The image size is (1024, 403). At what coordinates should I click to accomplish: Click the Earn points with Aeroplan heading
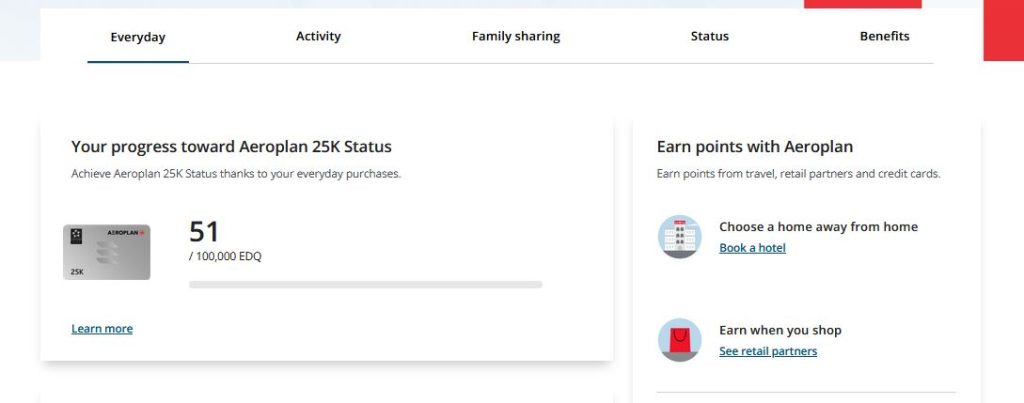point(755,146)
